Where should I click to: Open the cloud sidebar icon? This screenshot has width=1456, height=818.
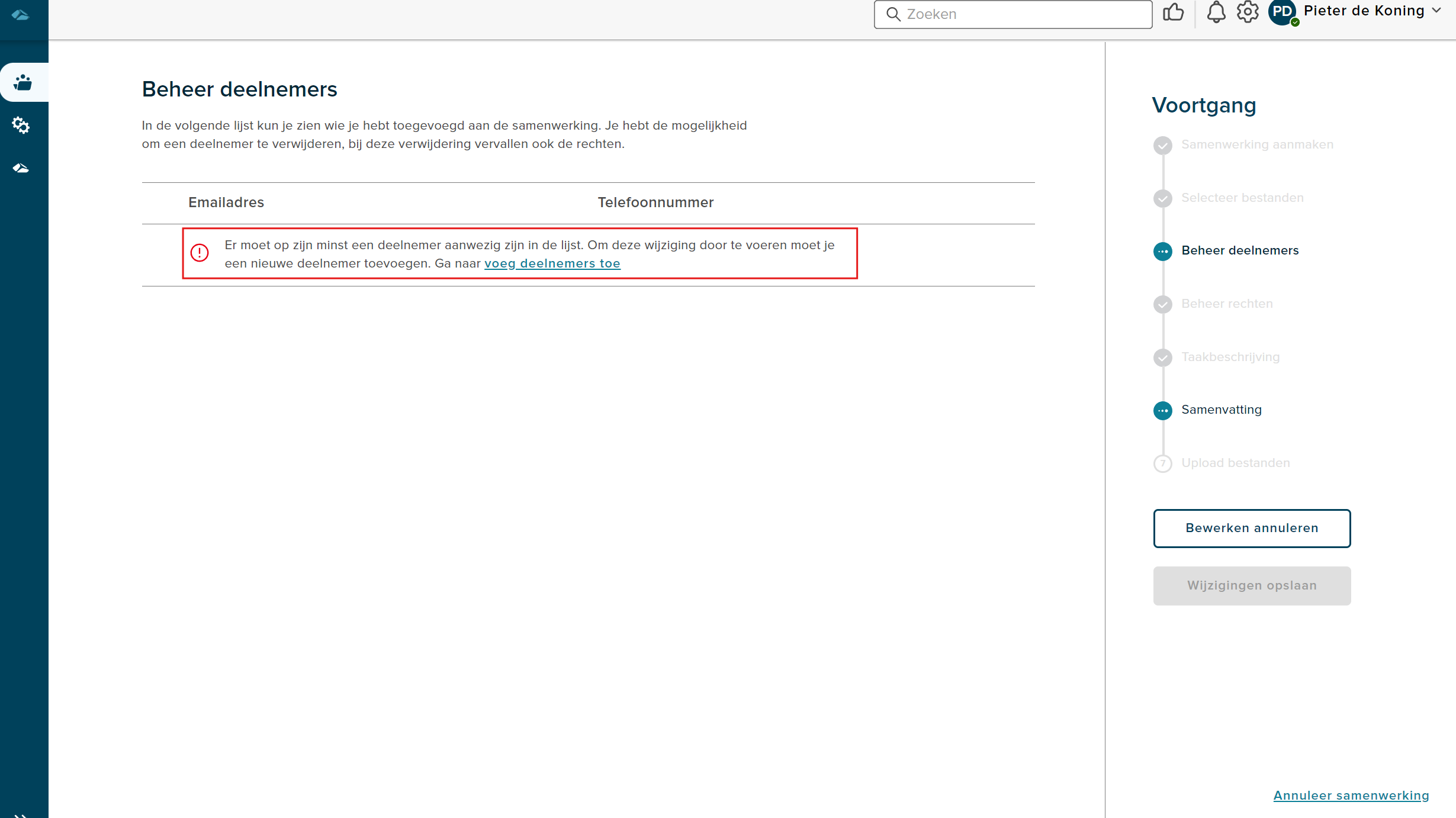[21, 168]
